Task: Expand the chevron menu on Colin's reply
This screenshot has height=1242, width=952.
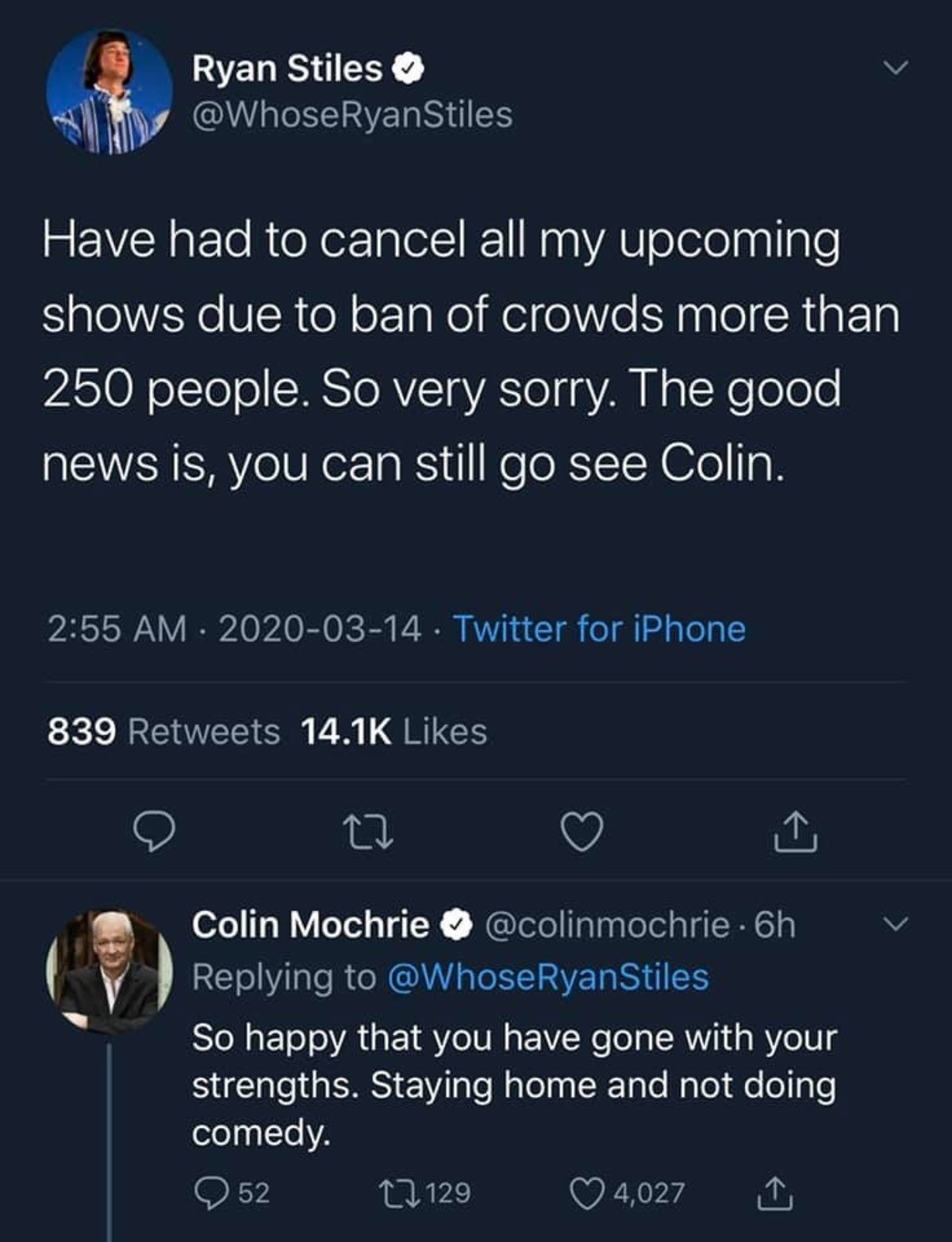Action: click(x=895, y=924)
